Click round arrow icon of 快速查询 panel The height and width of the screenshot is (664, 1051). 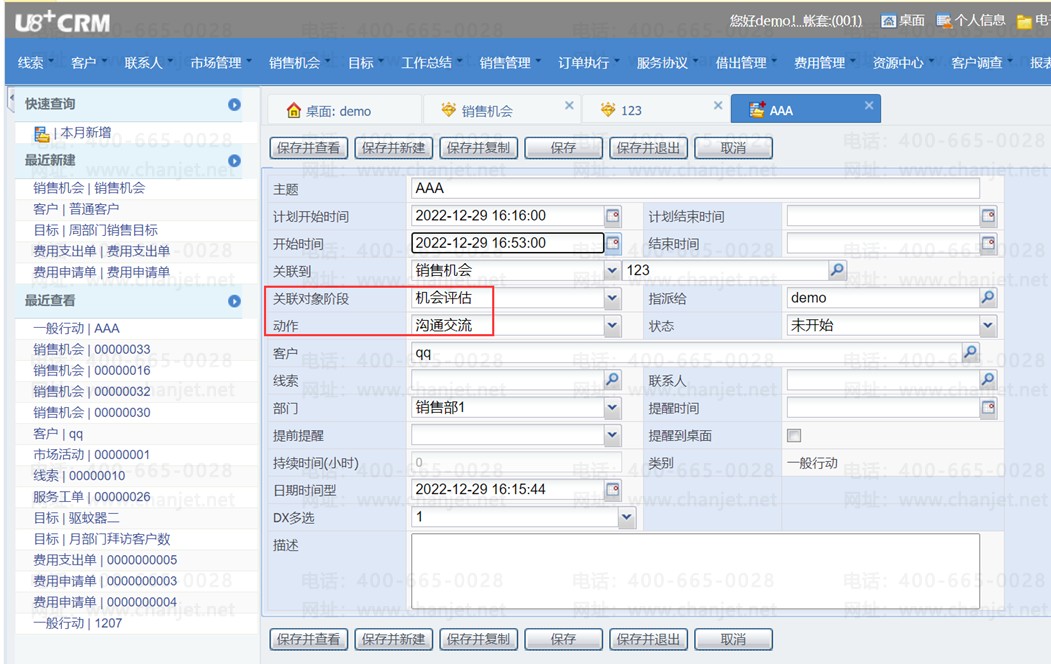tap(234, 105)
